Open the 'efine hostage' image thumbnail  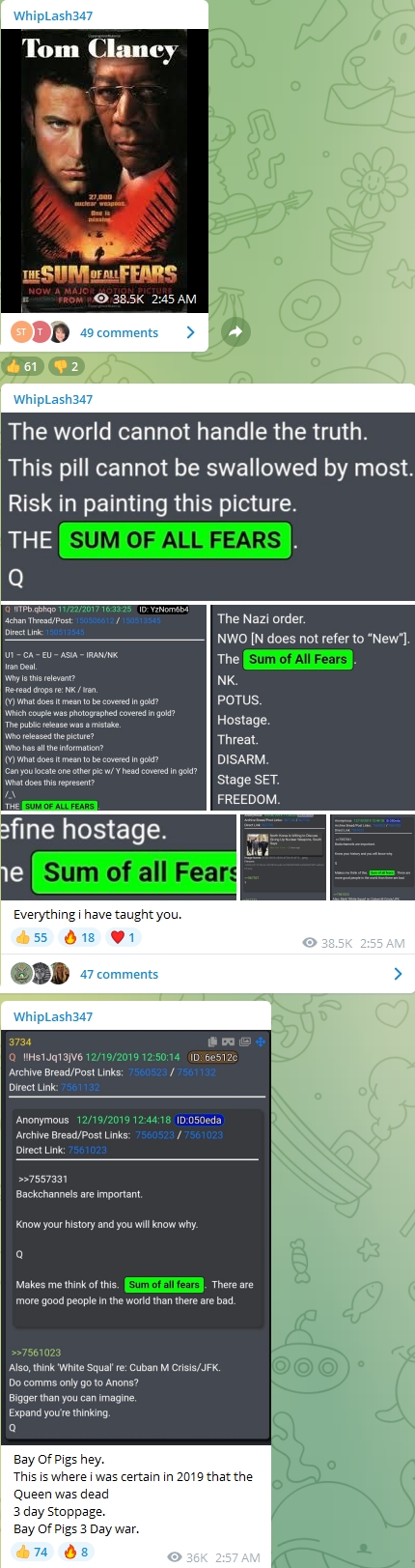tap(119, 857)
